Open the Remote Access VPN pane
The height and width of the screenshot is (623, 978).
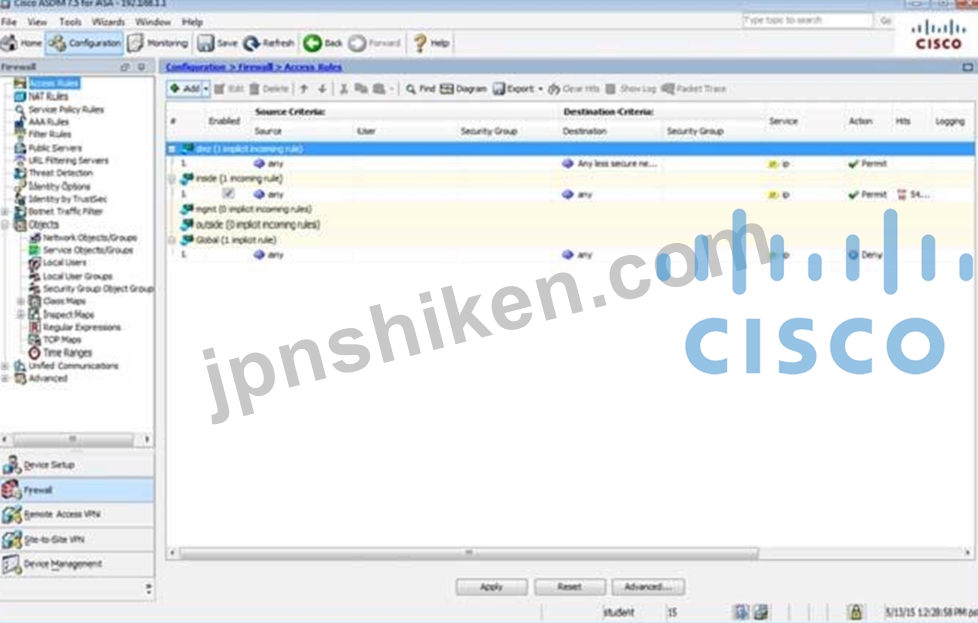tap(77, 514)
